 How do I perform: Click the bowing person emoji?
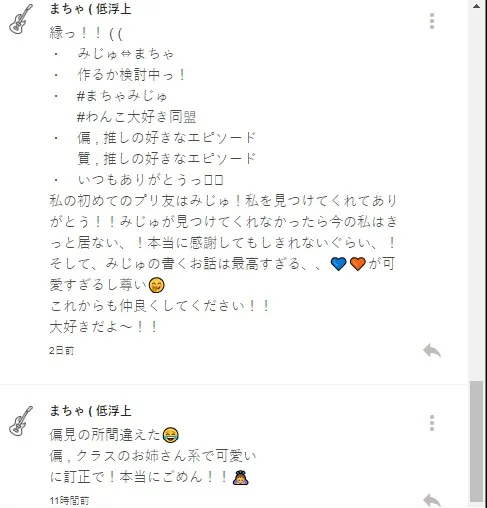point(241,477)
